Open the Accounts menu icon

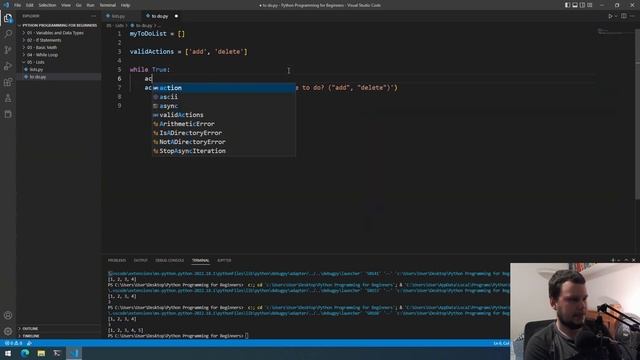(8, 316)
